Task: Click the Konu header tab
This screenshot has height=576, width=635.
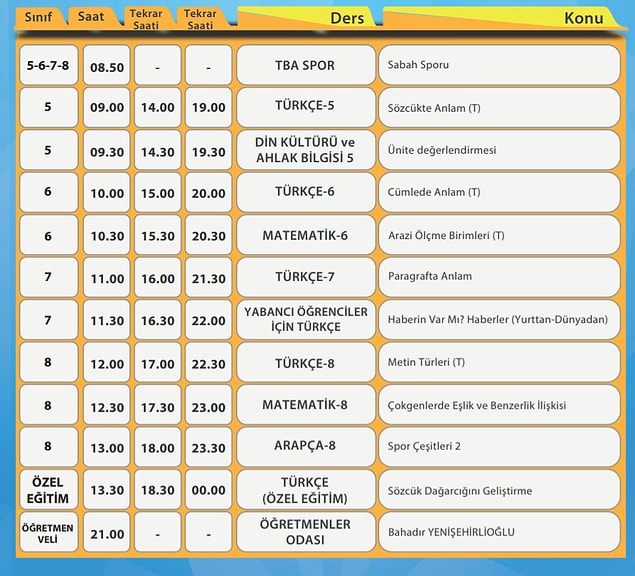Action: coord(502,17)
